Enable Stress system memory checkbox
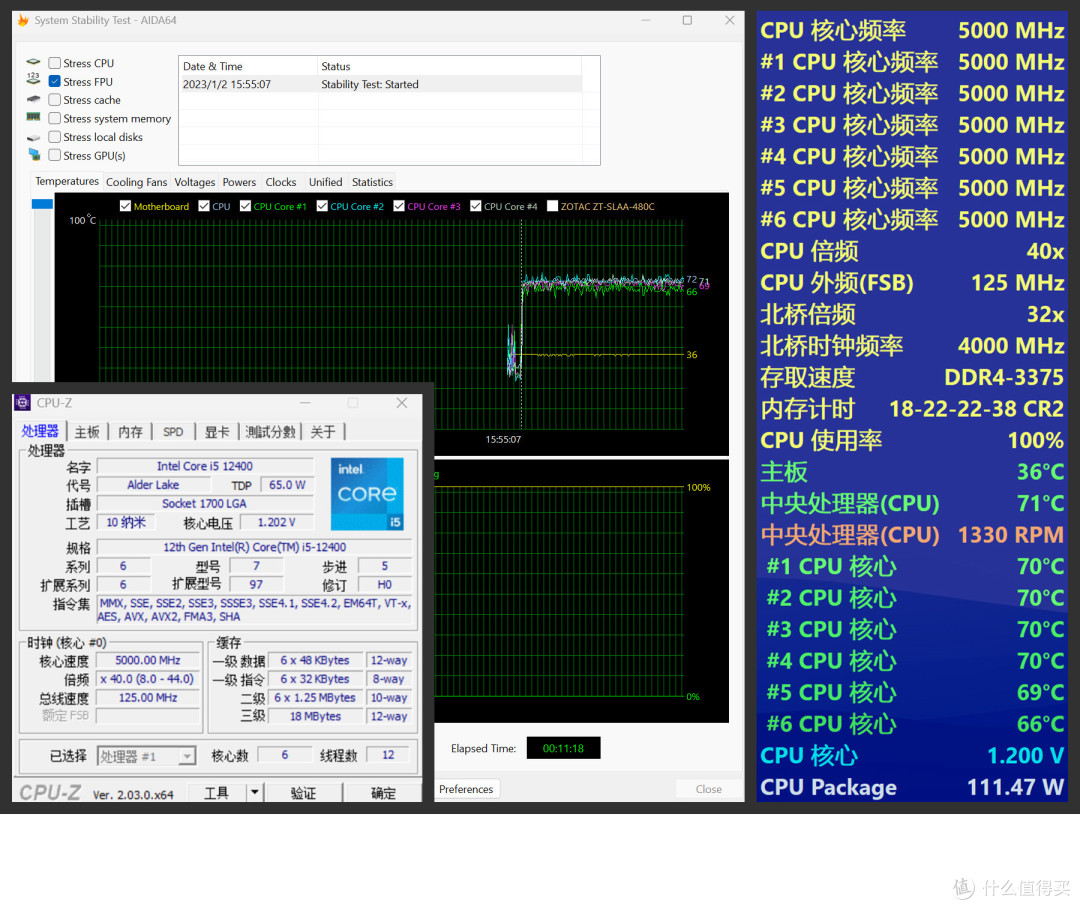 point(54,118)
